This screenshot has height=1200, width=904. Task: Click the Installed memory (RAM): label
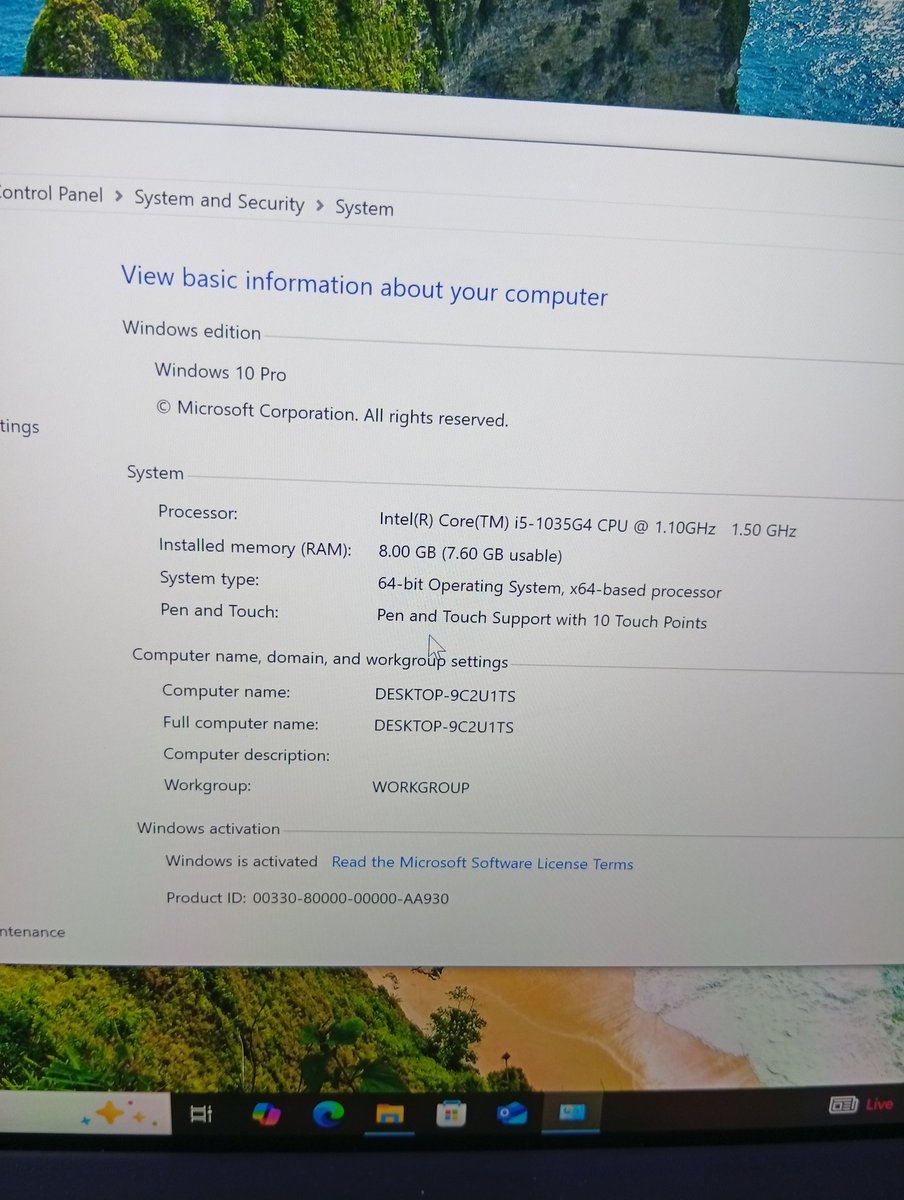(255, 547)
